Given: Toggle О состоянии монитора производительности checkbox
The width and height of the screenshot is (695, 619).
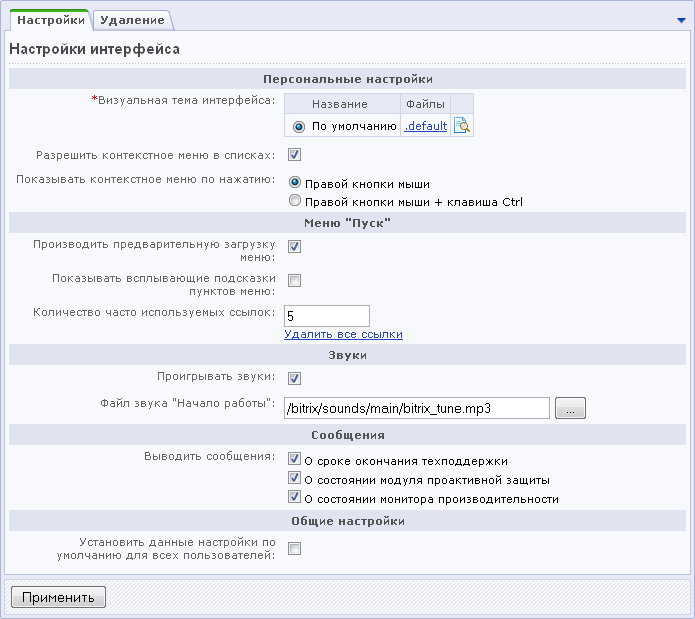Looking at the screenshot, I should click(294, 497).
